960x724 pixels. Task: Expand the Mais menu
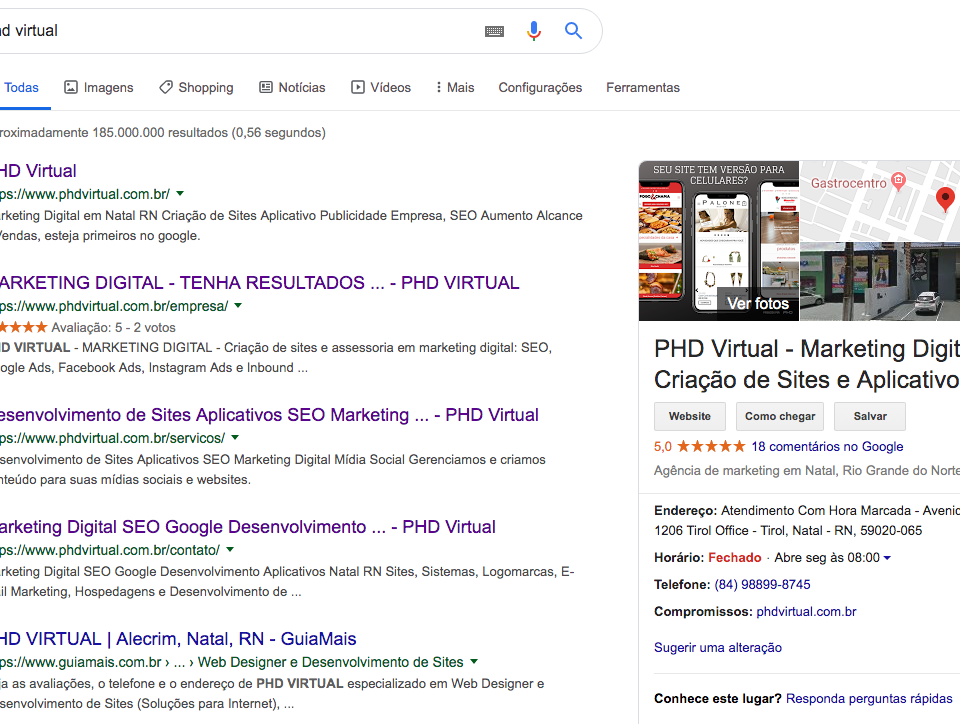click(x=455, y=88)
